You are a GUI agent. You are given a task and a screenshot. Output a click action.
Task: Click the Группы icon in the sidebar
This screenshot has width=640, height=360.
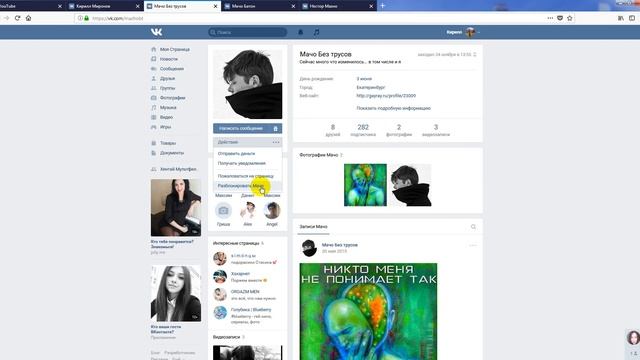tap(153, 88)
